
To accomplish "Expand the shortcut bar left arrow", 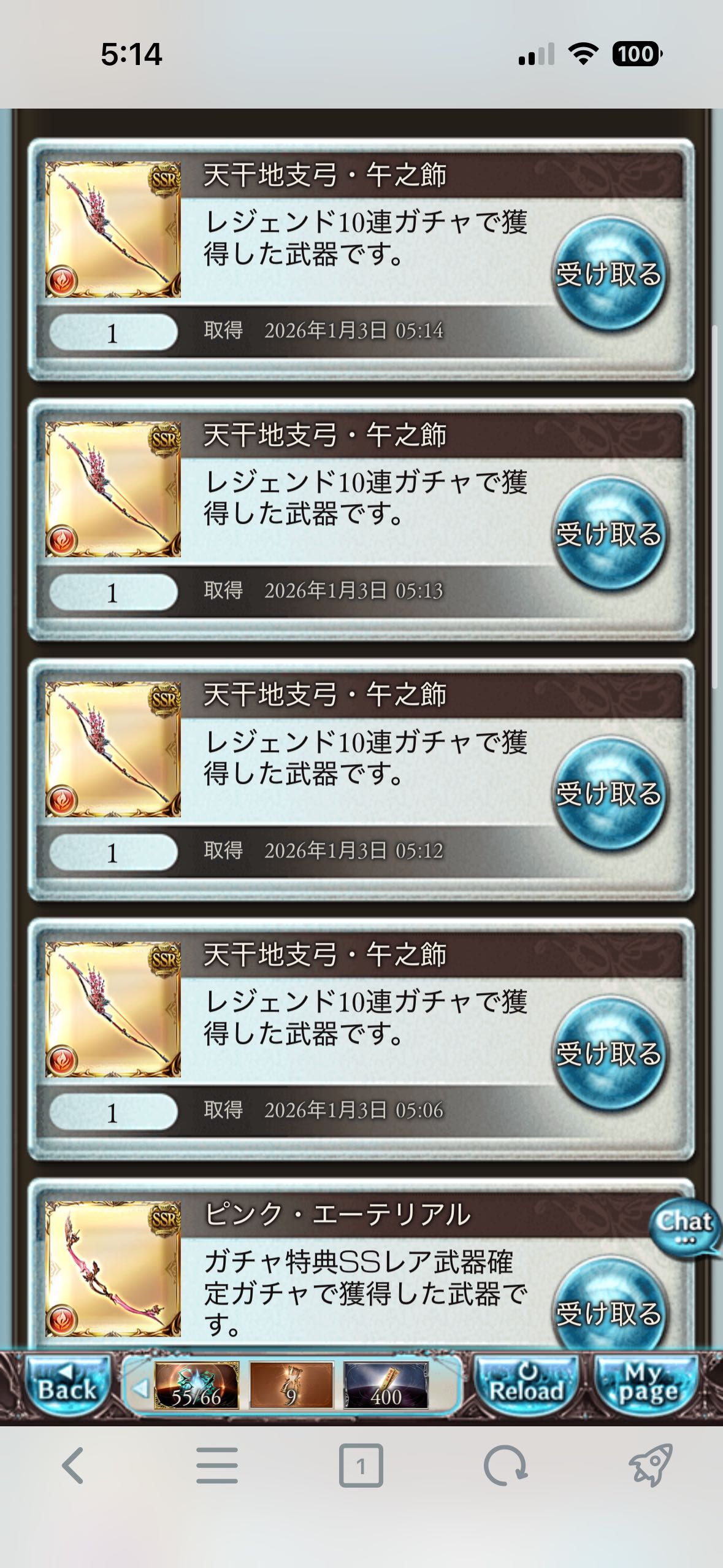I will click(140, 1386).
